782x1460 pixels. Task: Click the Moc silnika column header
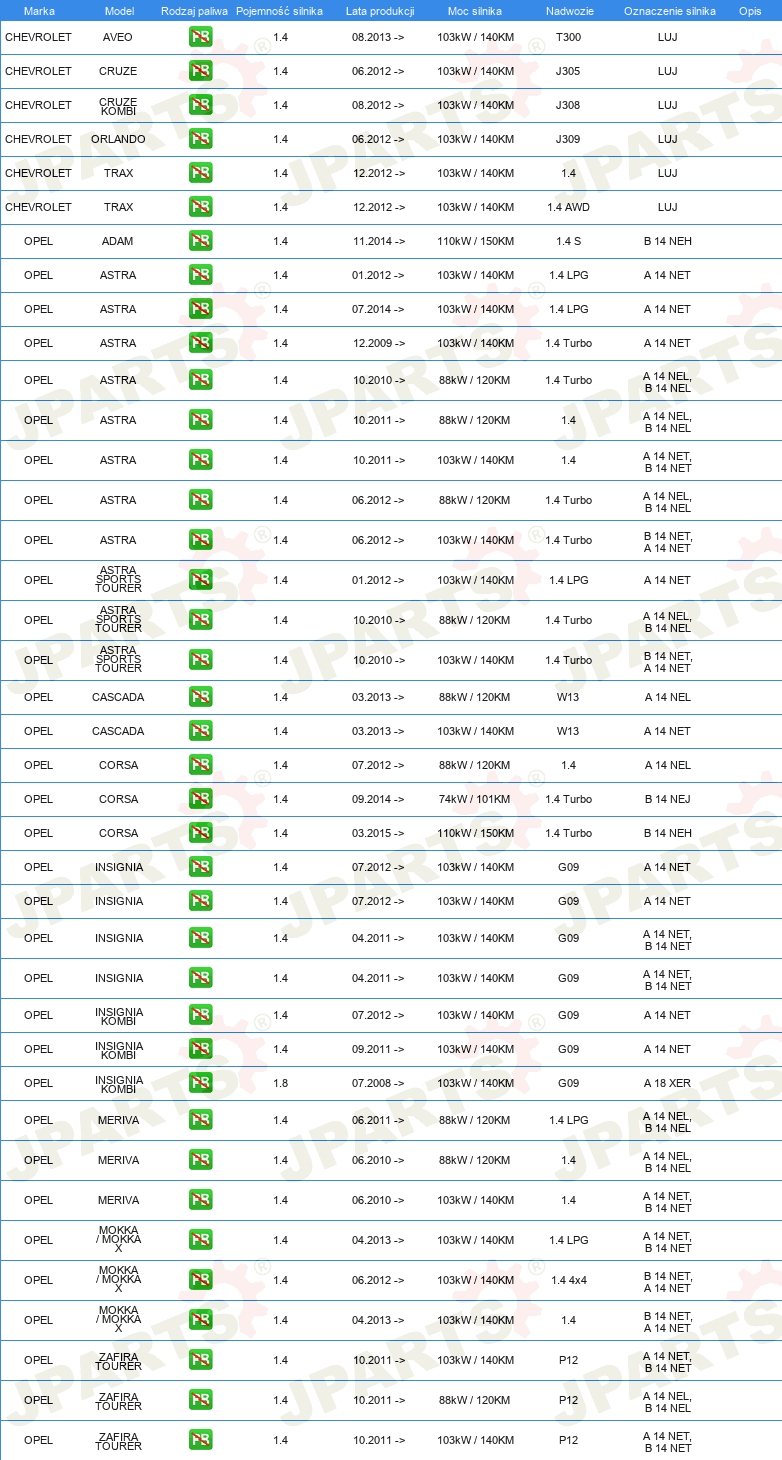(475, 11)
